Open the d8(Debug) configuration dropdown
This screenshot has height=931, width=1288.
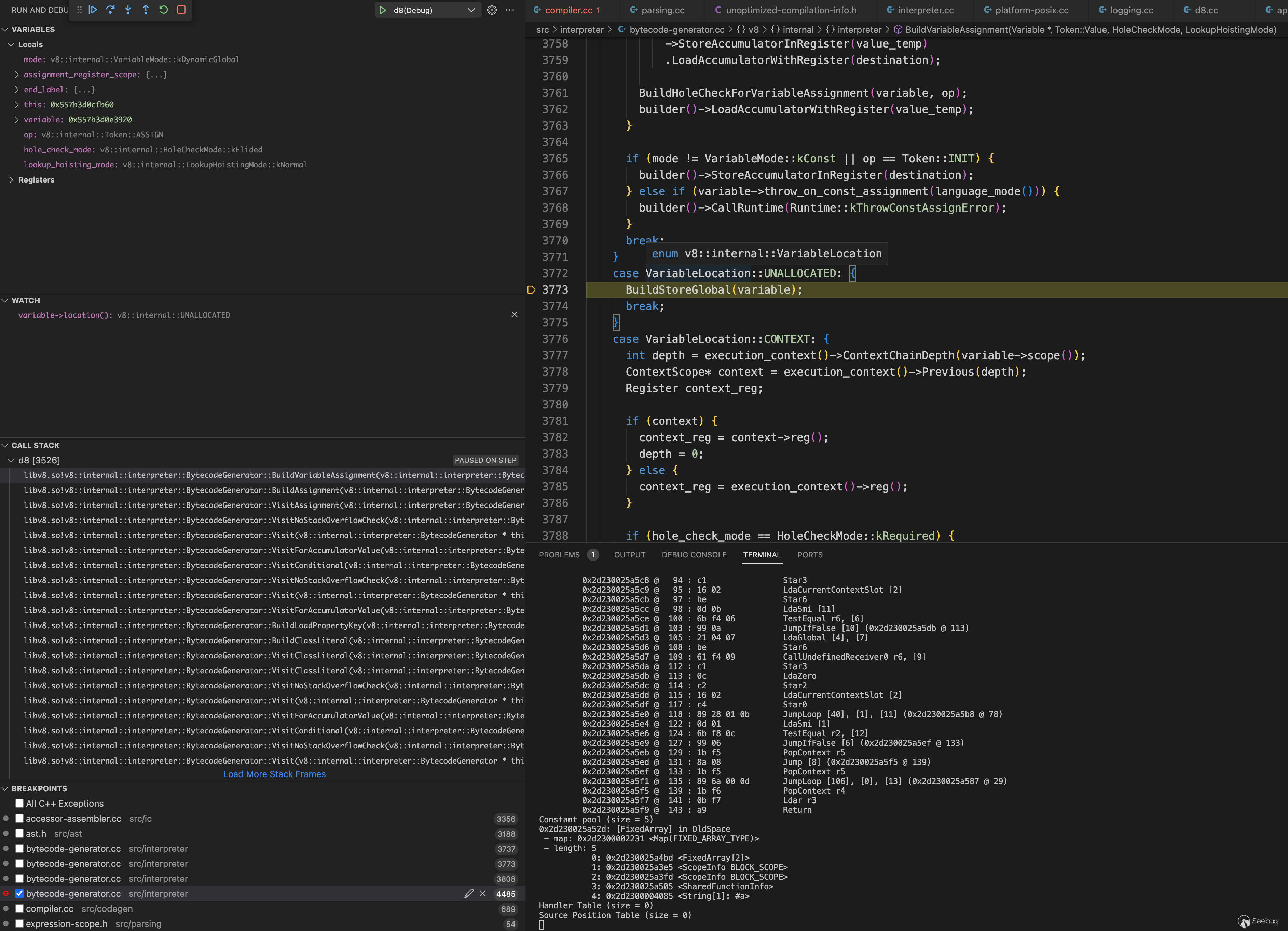[471, 10]
